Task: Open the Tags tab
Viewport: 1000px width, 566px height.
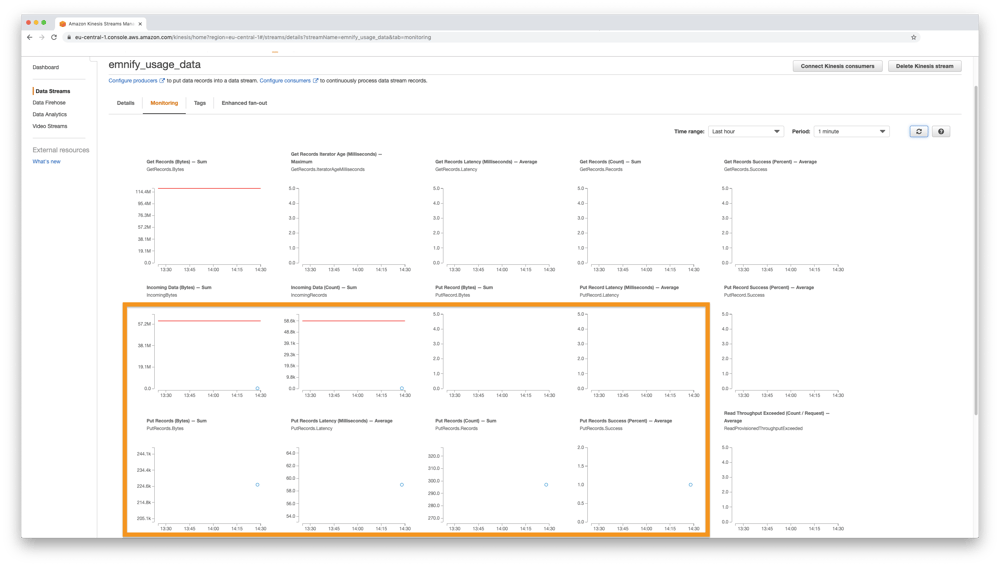Action: 200,103
